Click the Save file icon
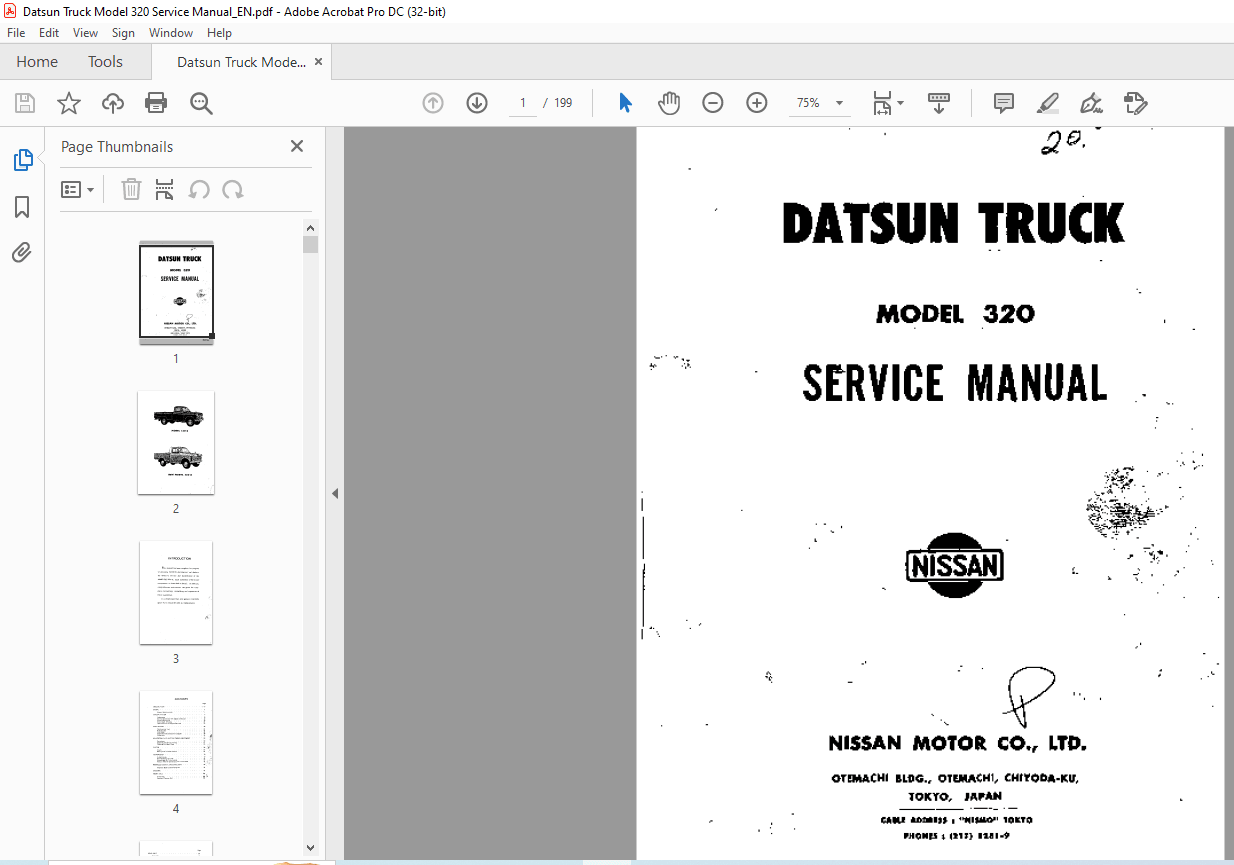Screen dimensions: 1234x865 (25, 103)
